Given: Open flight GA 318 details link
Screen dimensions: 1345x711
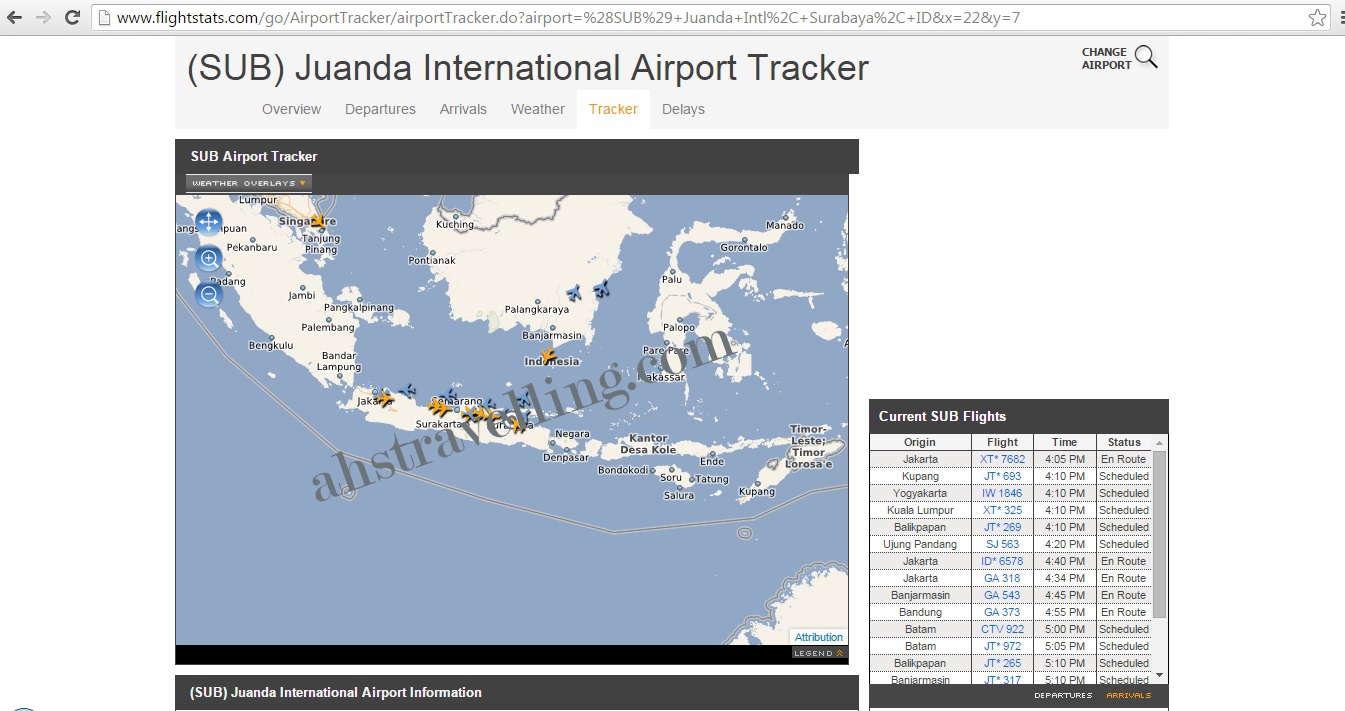Looking at the screenshot, I should point(1002,578).
